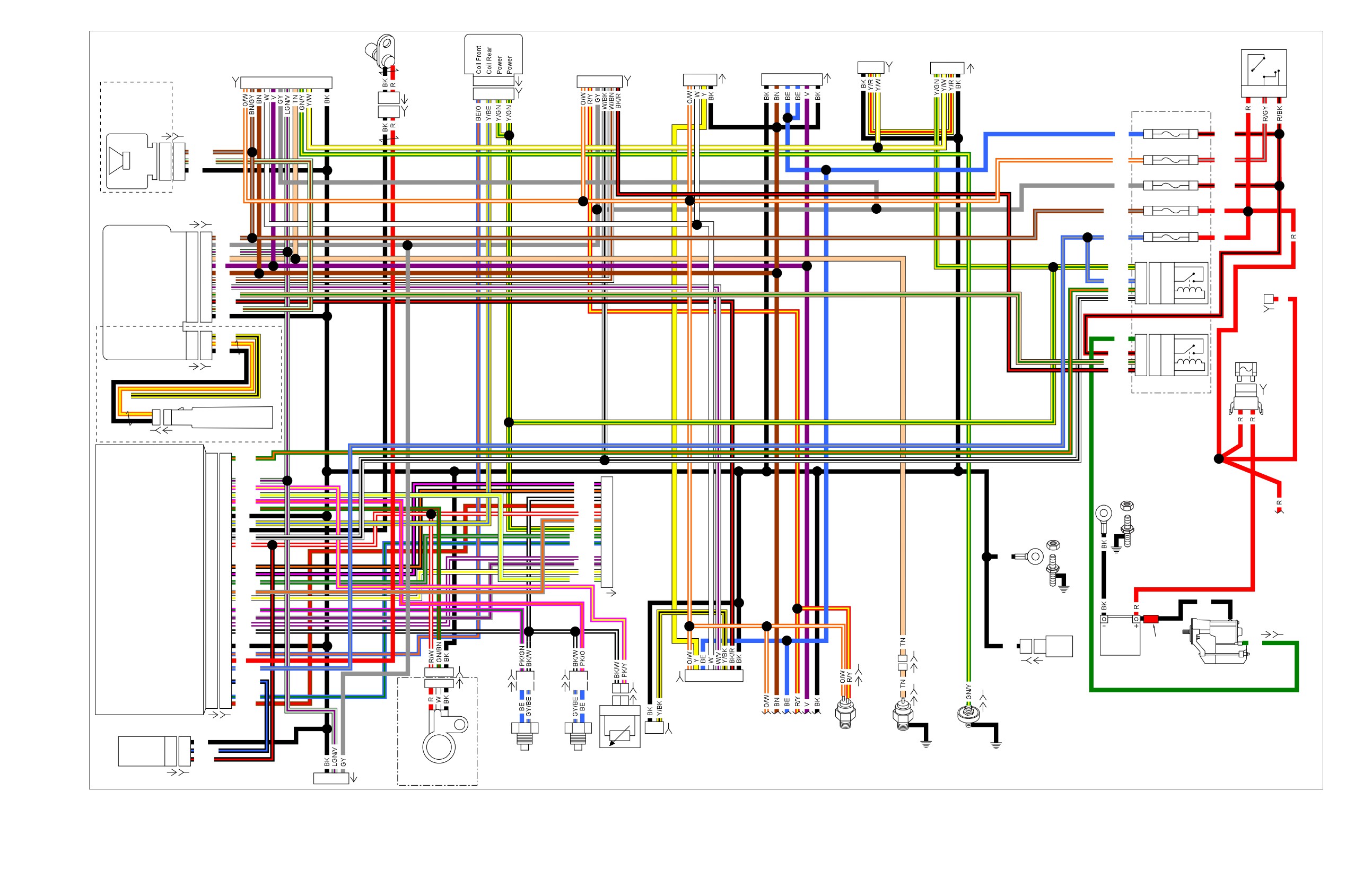Select the main fuse holder with two R wires

coord(1246,388)
